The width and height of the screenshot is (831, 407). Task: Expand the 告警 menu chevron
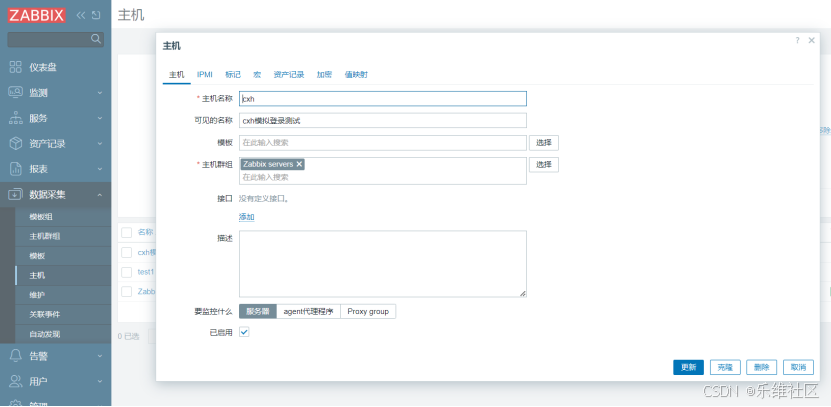coord(100,356)
